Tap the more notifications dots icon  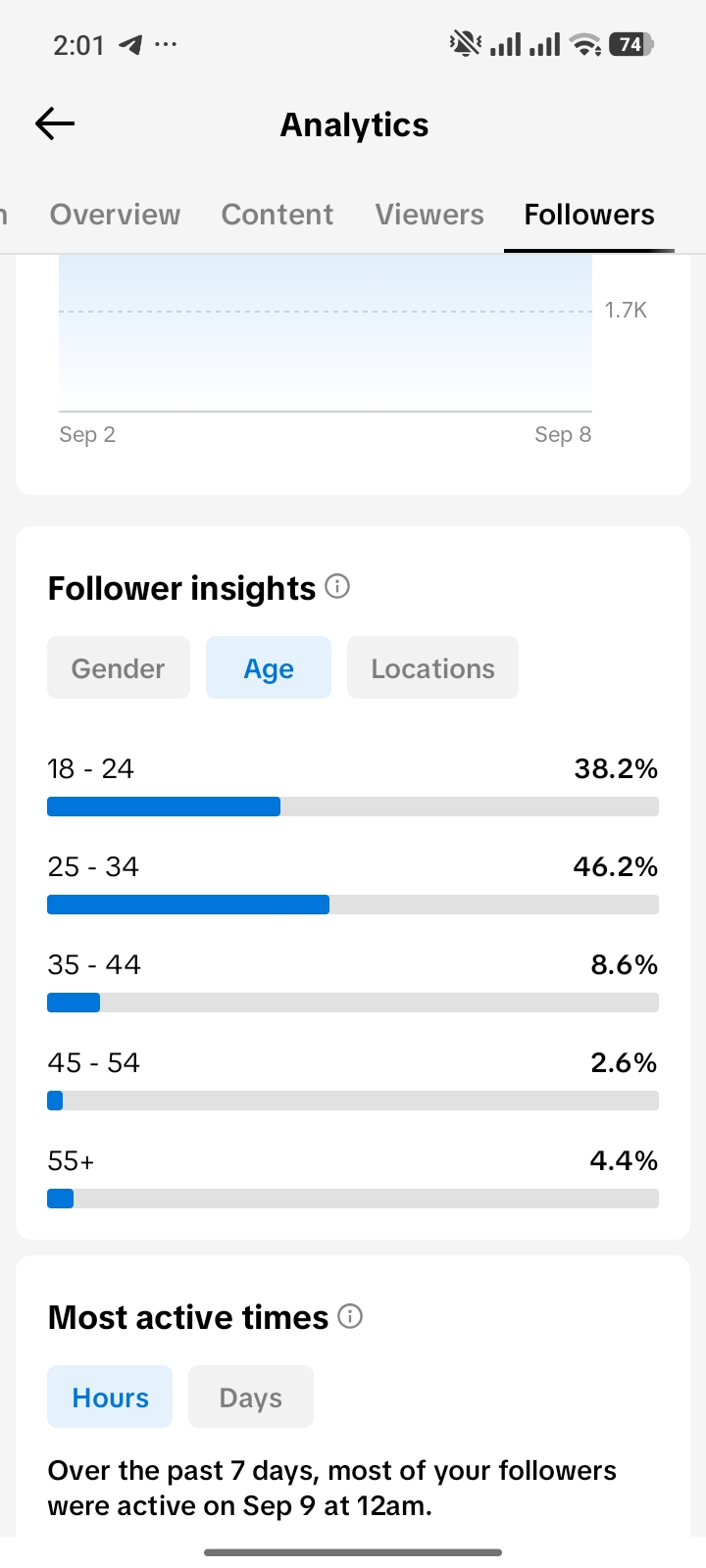coord(166,44)
